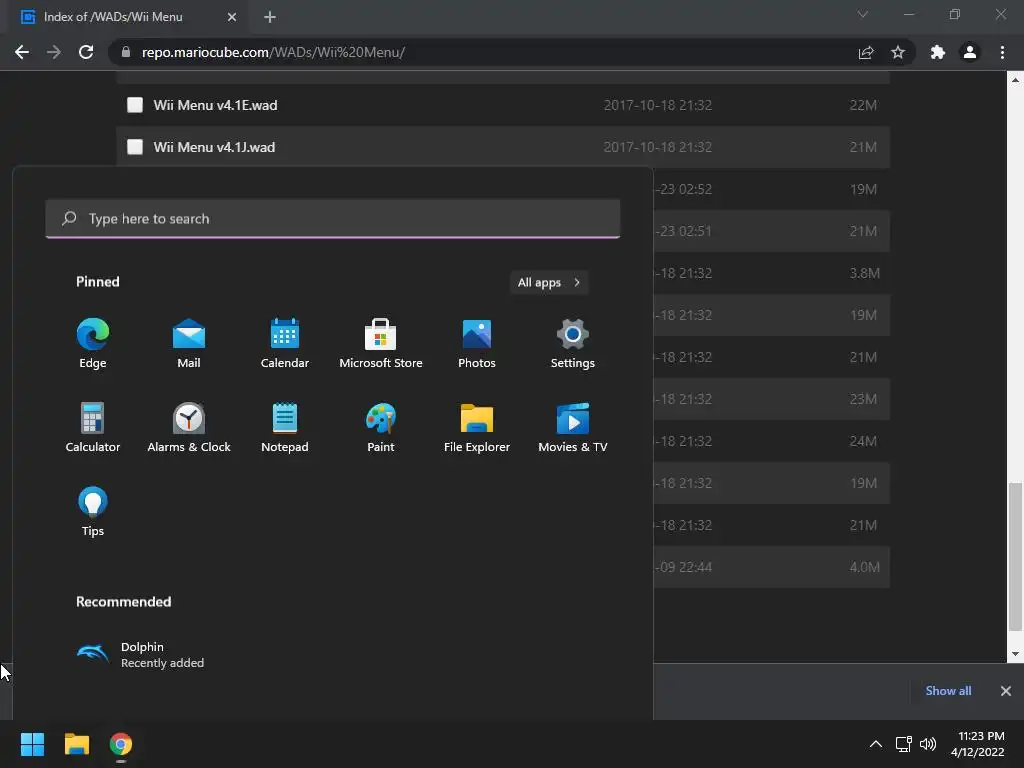
Task: Share this page from address bar
Action: pyautogui.click(x=866, y=52)
